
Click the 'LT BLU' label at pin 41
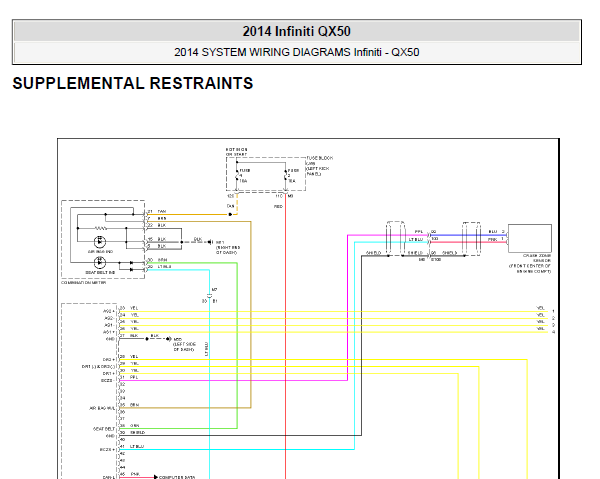[x=137, y=446]
